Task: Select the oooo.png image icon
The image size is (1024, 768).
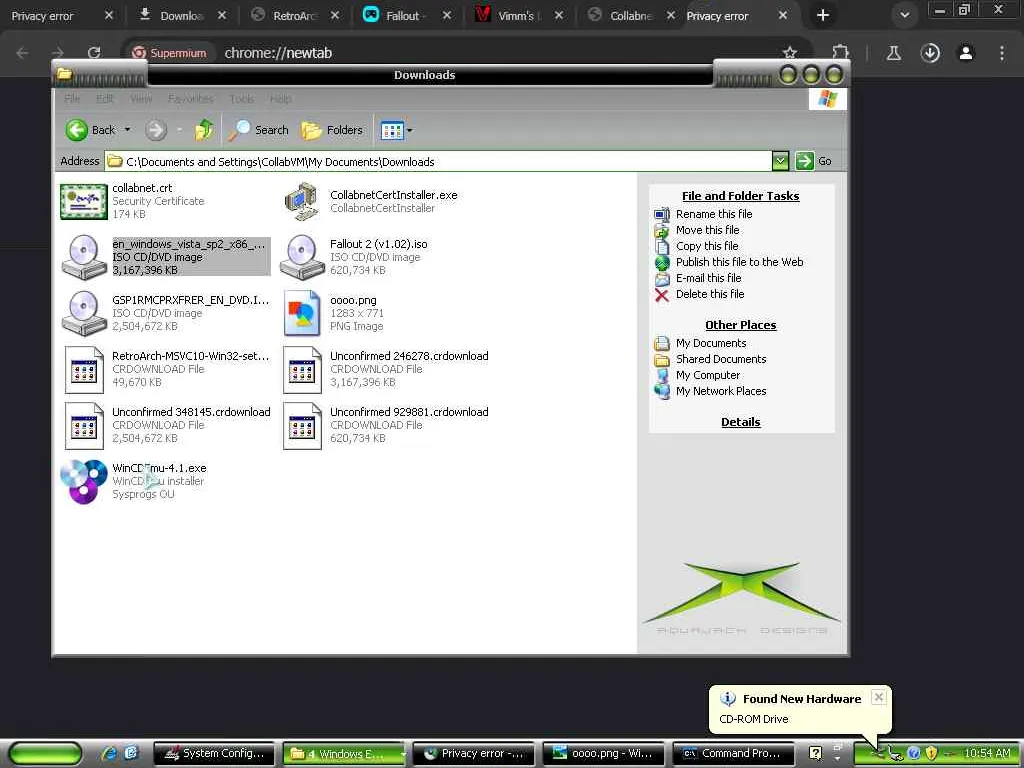Action: coord(302,313)
